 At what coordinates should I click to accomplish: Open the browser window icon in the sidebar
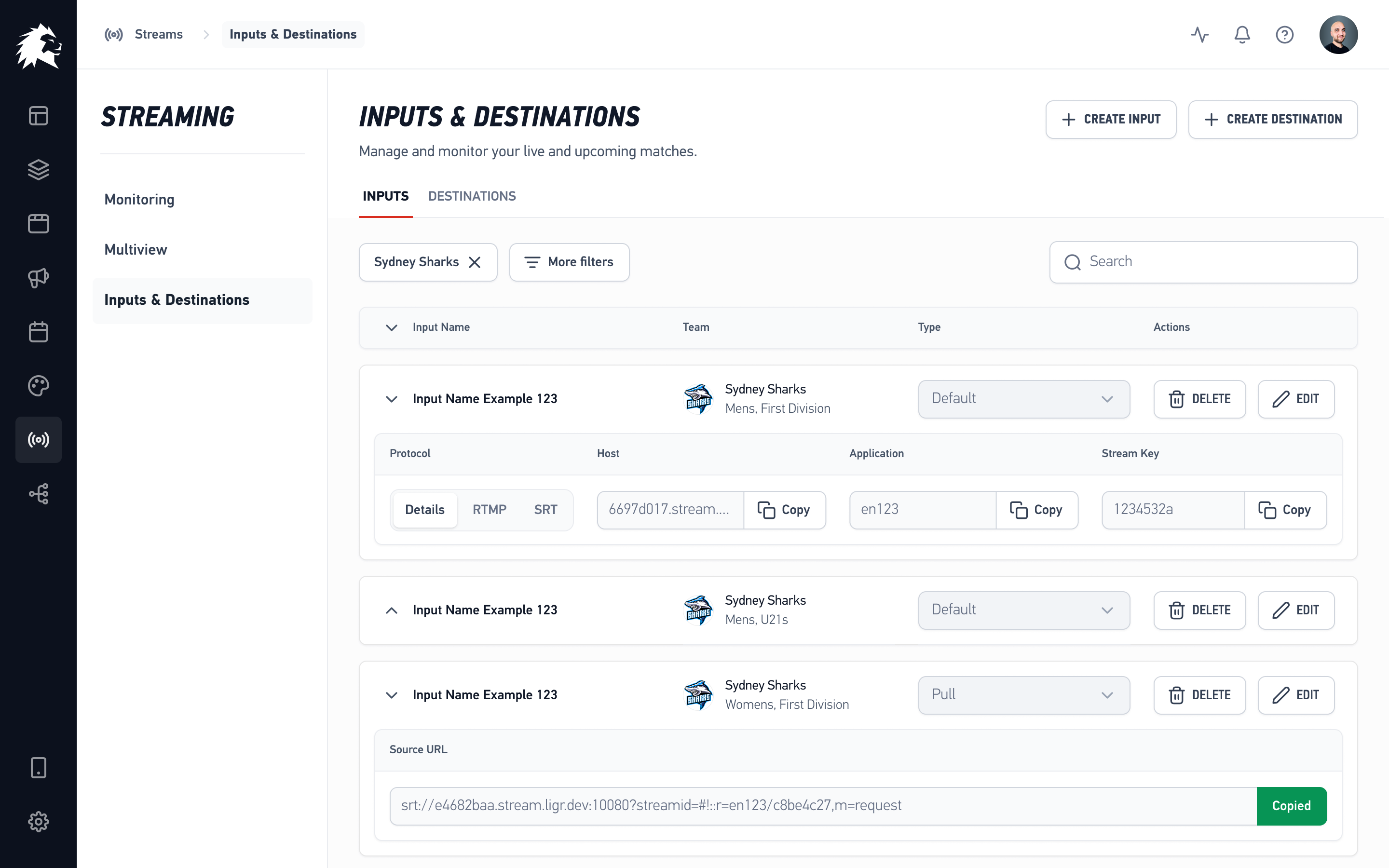(39, 223)
